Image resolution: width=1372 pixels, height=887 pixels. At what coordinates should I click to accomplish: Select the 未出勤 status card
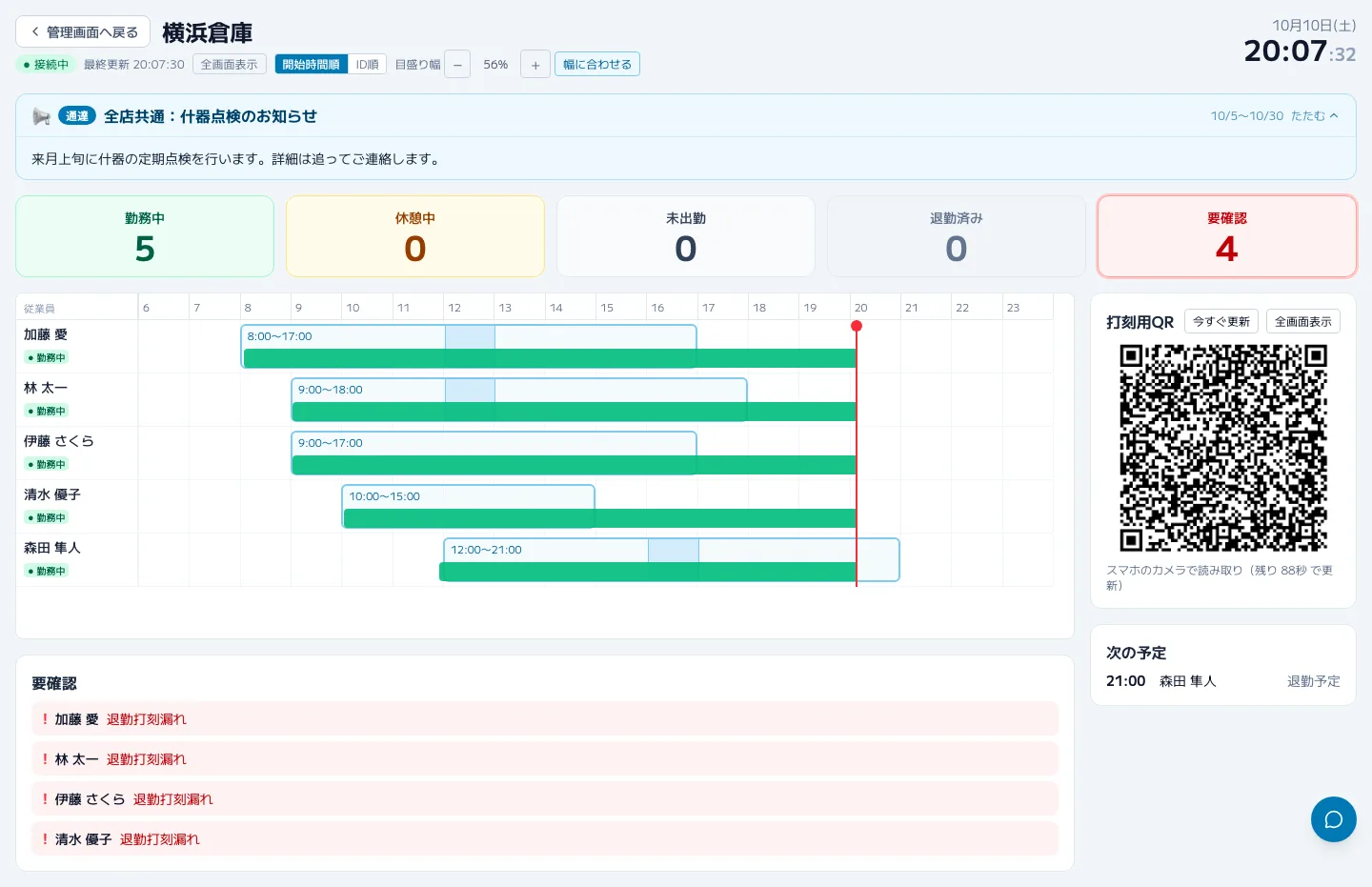(686, 236)
